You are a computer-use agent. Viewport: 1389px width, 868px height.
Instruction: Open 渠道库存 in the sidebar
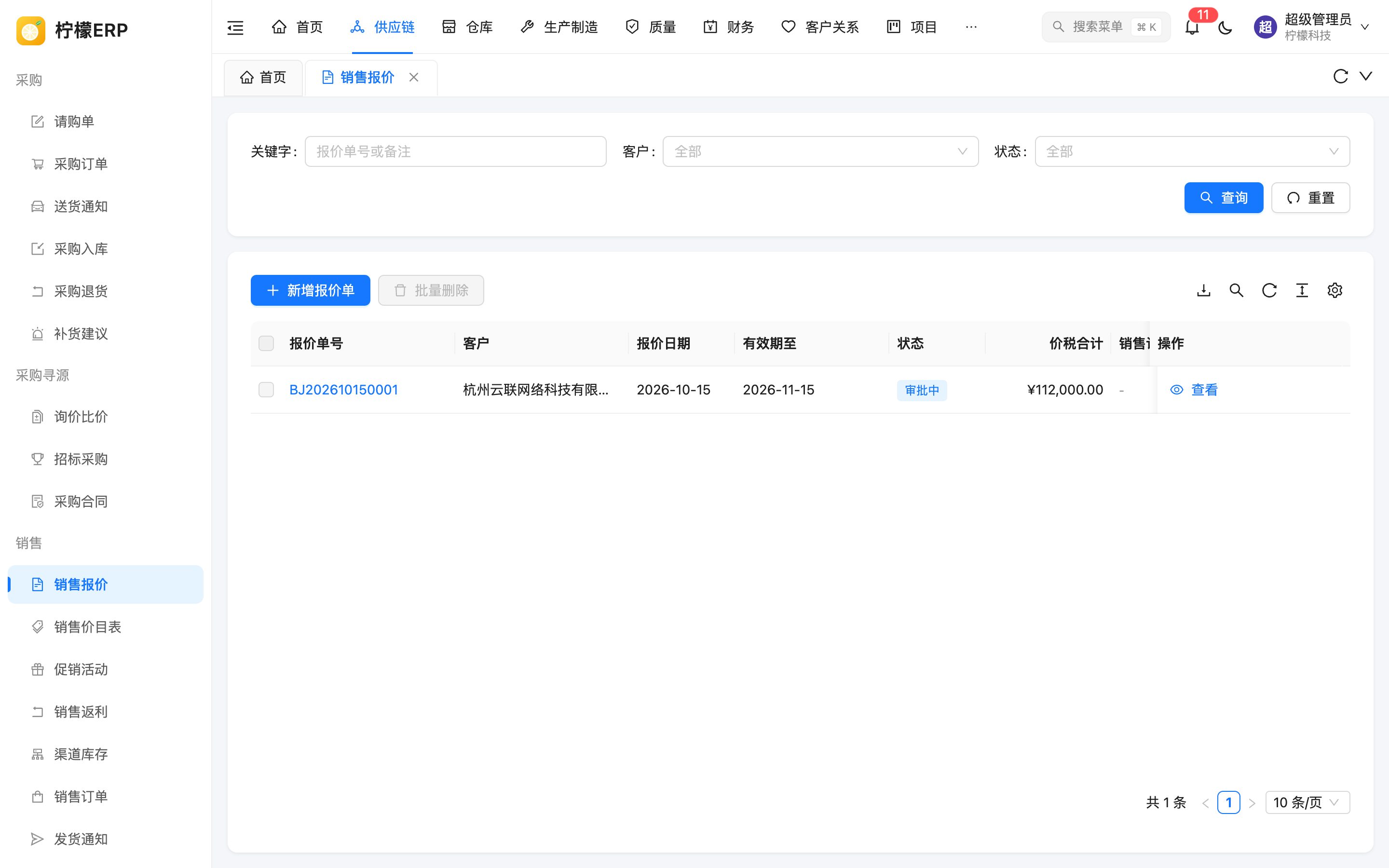(106, 754)
